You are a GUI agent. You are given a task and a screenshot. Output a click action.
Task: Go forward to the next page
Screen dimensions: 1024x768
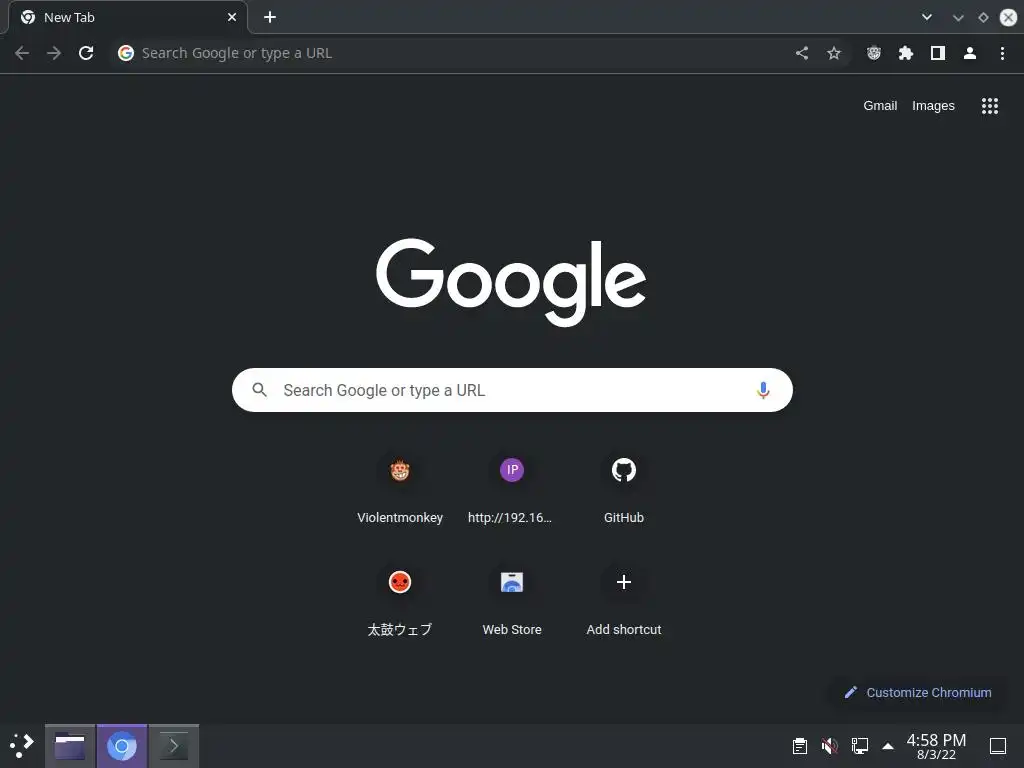(x=54, y=53)
